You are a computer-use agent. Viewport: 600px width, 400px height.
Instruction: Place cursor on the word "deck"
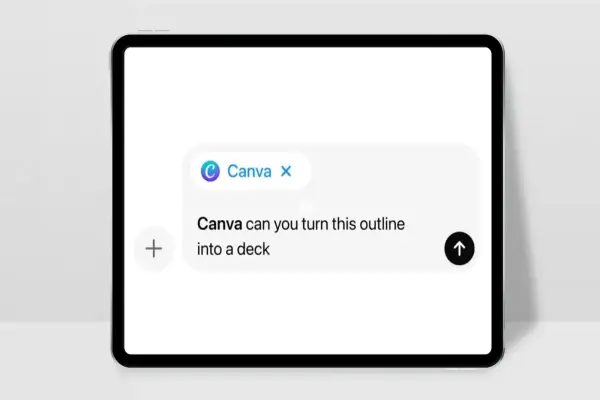[253, 251]
